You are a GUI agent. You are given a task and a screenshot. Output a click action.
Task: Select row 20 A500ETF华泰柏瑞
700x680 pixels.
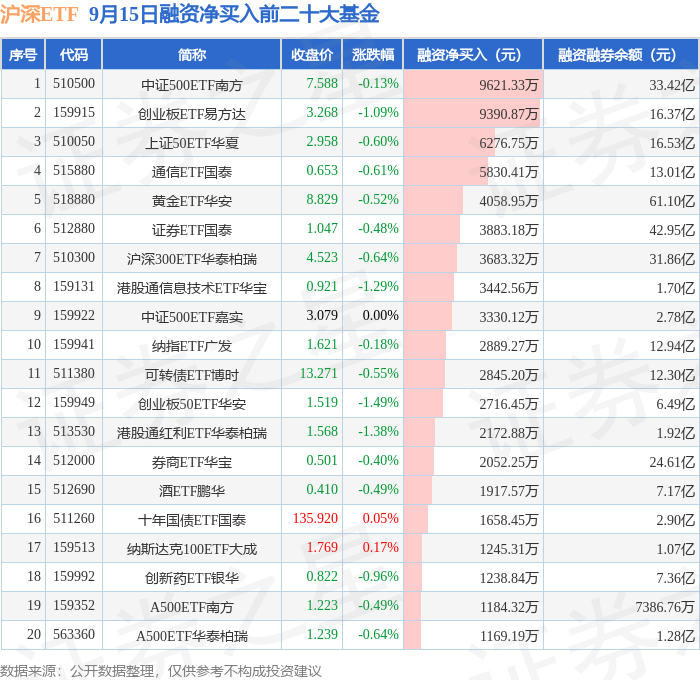(350, 634)
